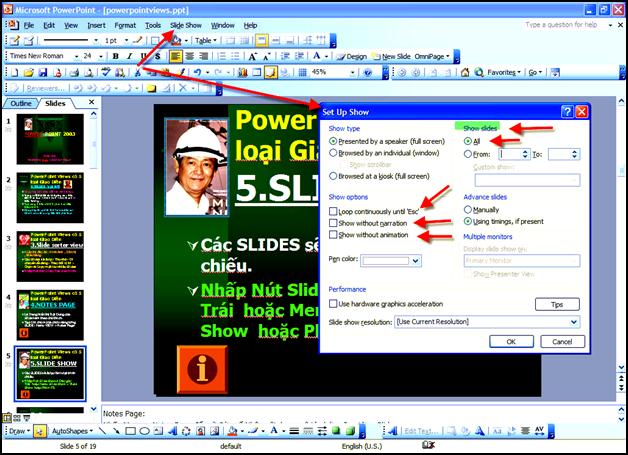Image resolution: width=628 pixels, height=455 pixels.
Task: Open the dialog Help question button
Action: click(567, 112)
